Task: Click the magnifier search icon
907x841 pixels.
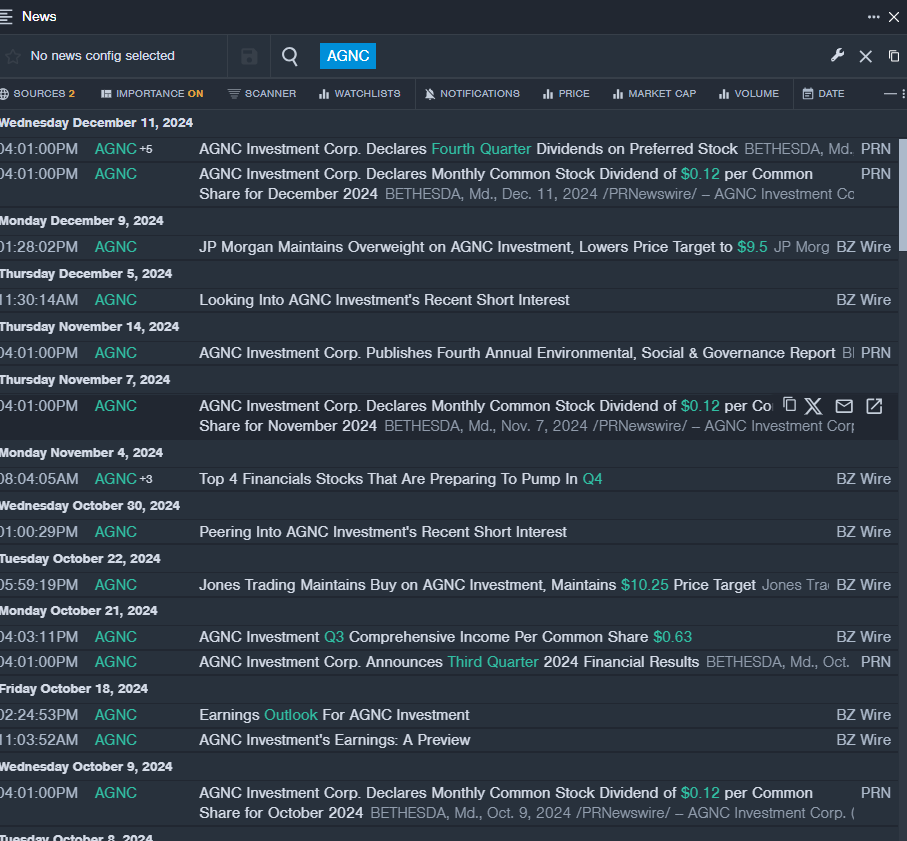Action: (x=290, y=56)
